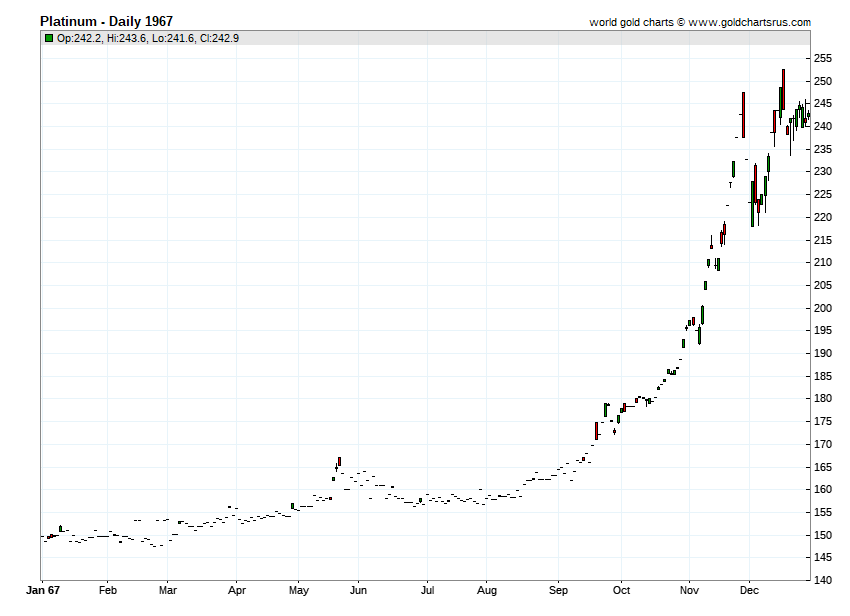This screenshot has width=850, height=616.
Task: Click the 140 price axis label
Action: [x=822, y=580]
